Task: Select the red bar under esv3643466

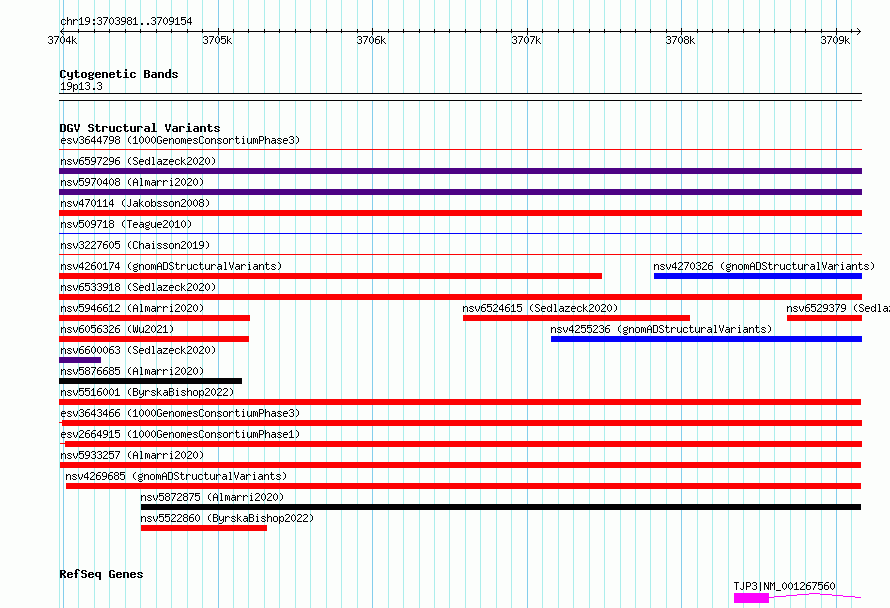Action: [461, 423]
